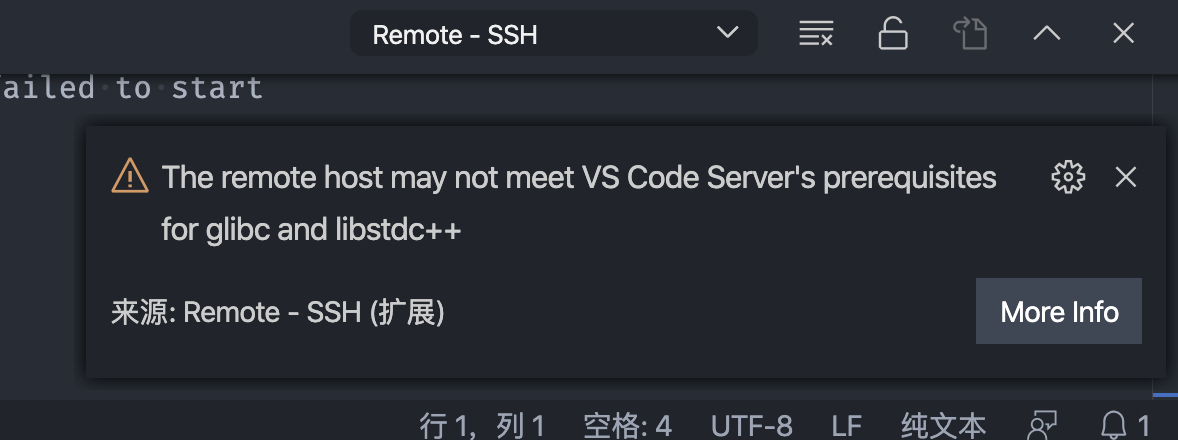Click the 来源: Remote - SSH (扩展) source label
This screenshot has height=440, width=1178.
point(278,312)
